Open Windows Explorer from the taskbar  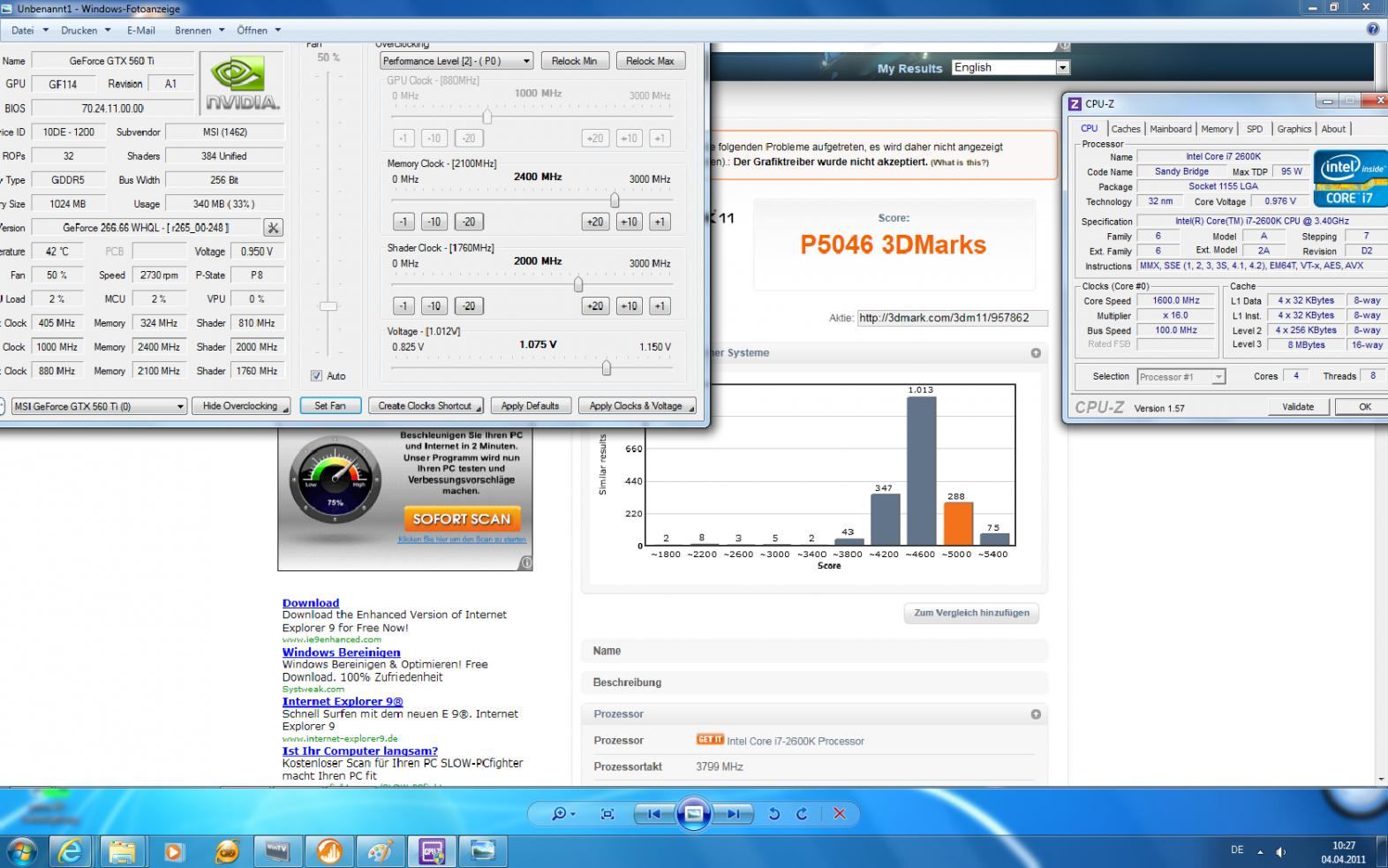click(123, 851)
